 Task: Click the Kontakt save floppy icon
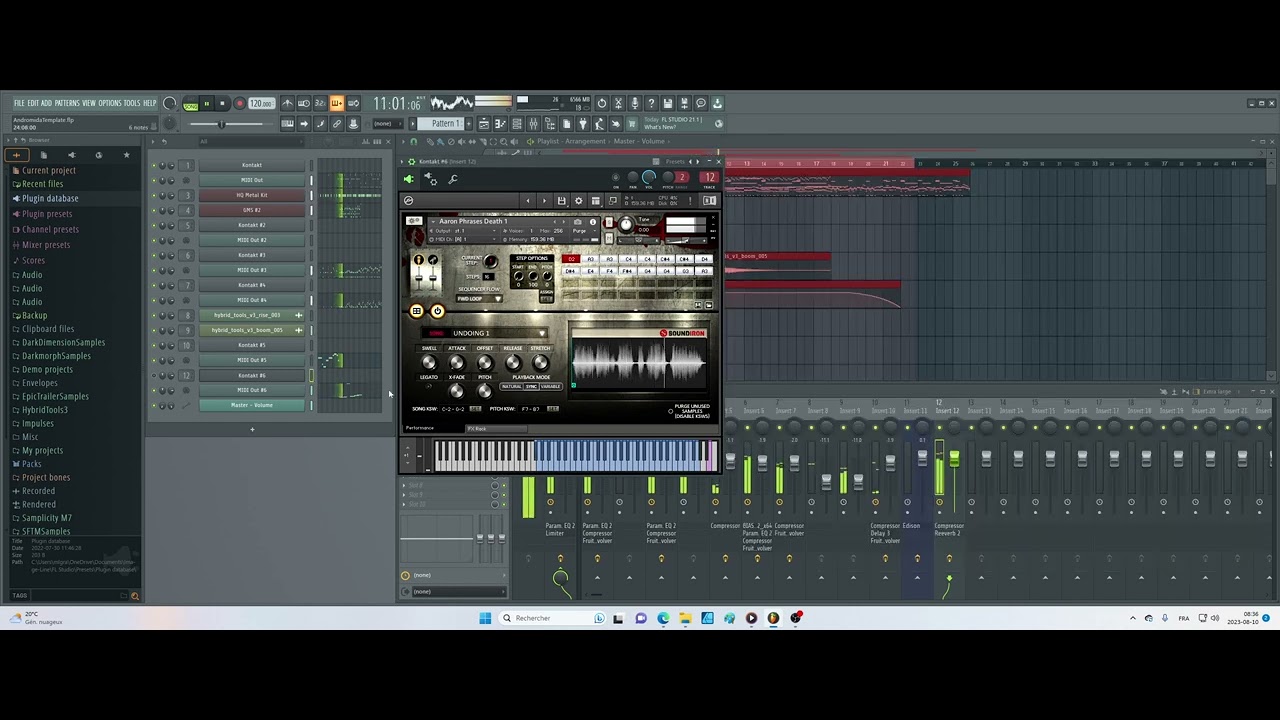tap(562, 201)
